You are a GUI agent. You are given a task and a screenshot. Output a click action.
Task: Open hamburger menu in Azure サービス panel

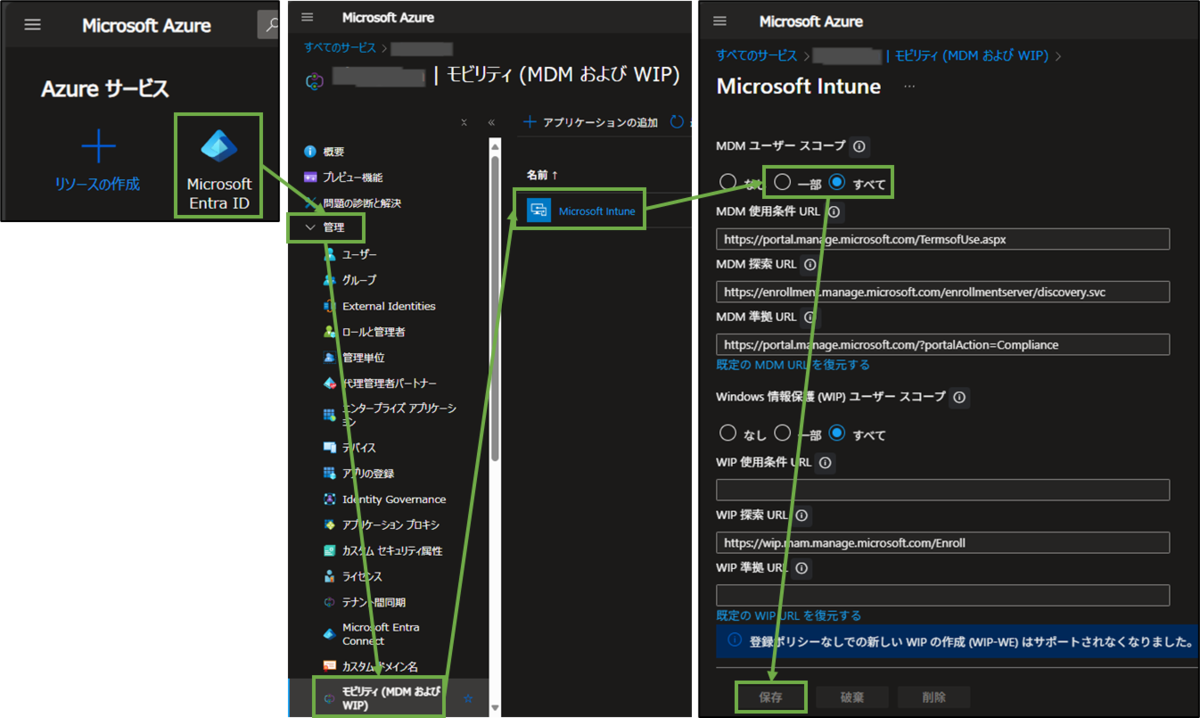pos(33,25)
